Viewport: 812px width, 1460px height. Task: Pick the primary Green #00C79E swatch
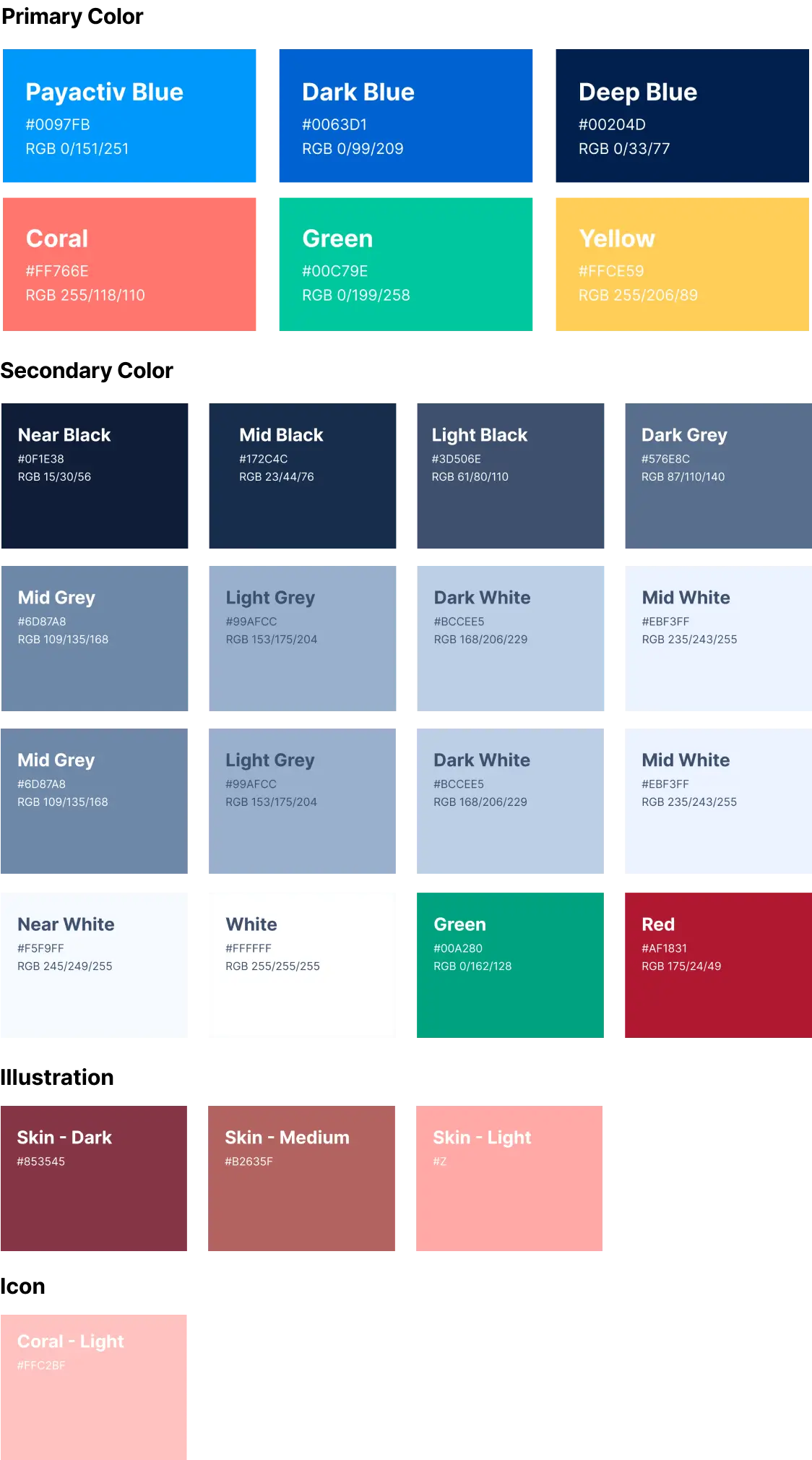pyautogui.click(x=406, y=265)
